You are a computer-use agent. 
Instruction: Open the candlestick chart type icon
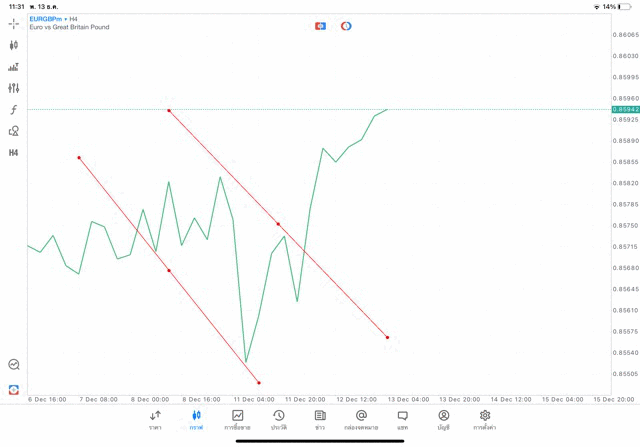coord(14,45)
